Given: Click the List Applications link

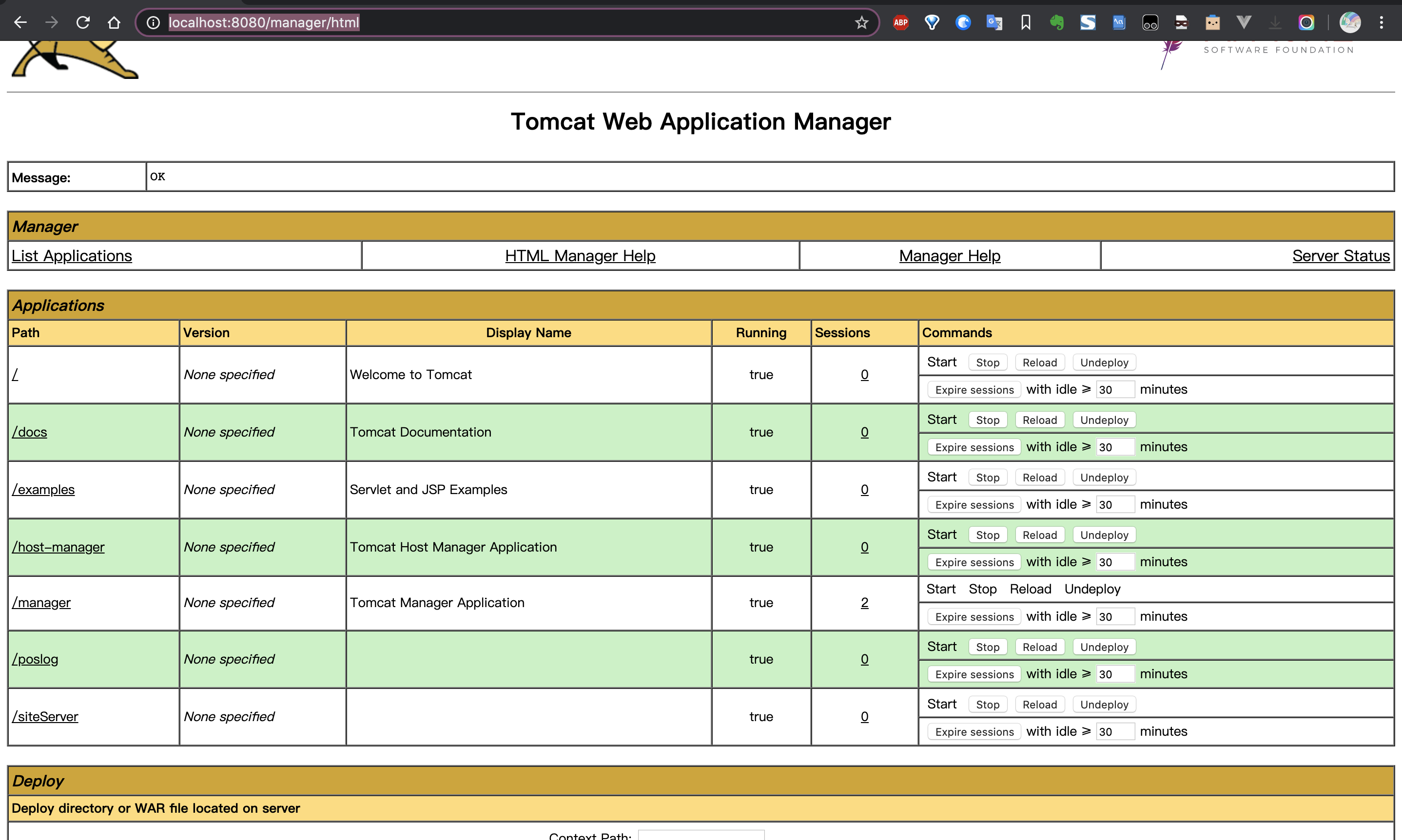Looking at the screenshot, I should (x=72, y=256).
